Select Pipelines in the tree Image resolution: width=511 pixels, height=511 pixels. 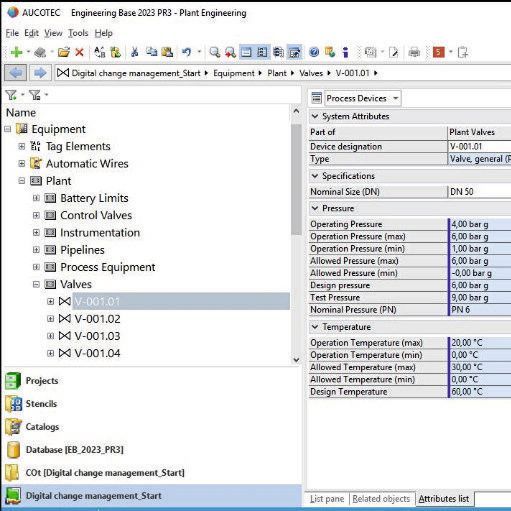(x=82, y=250)
